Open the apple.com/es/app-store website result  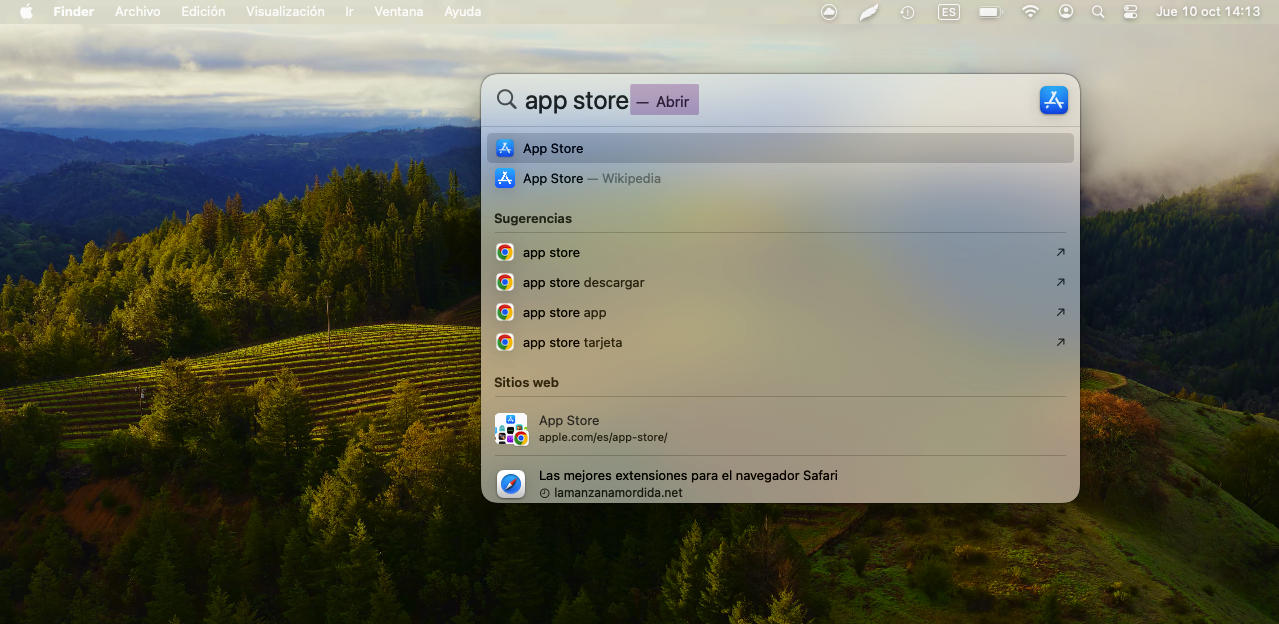click(x=602, y=429)
